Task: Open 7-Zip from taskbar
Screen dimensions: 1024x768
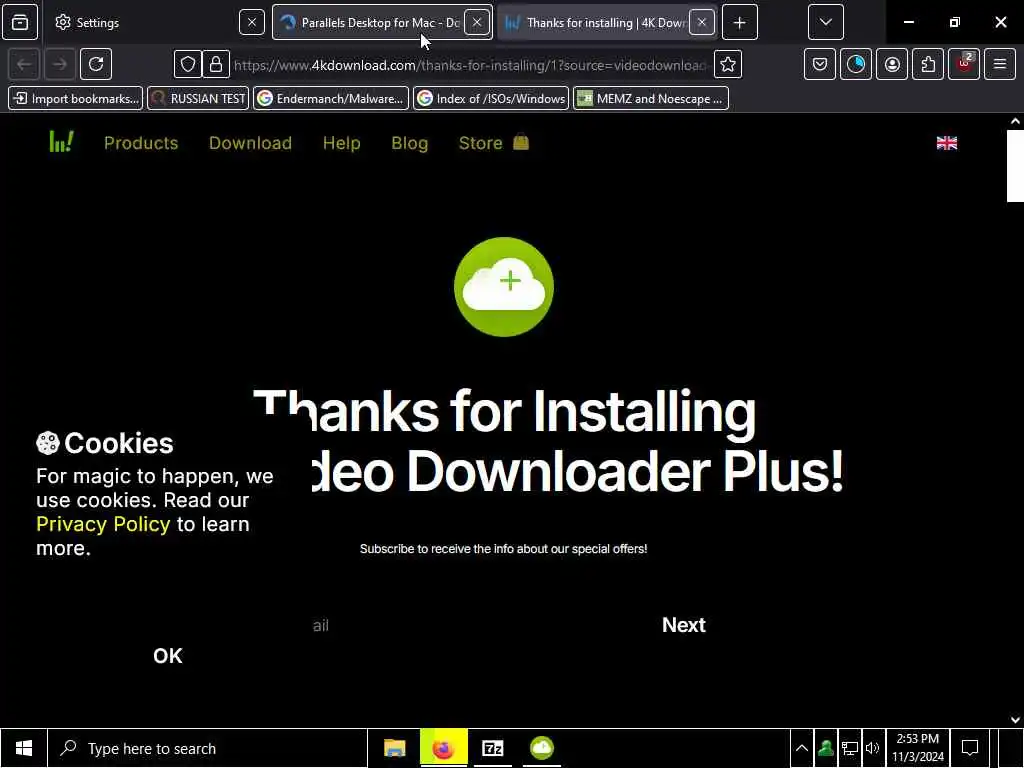Action: [x=492, y=748]
